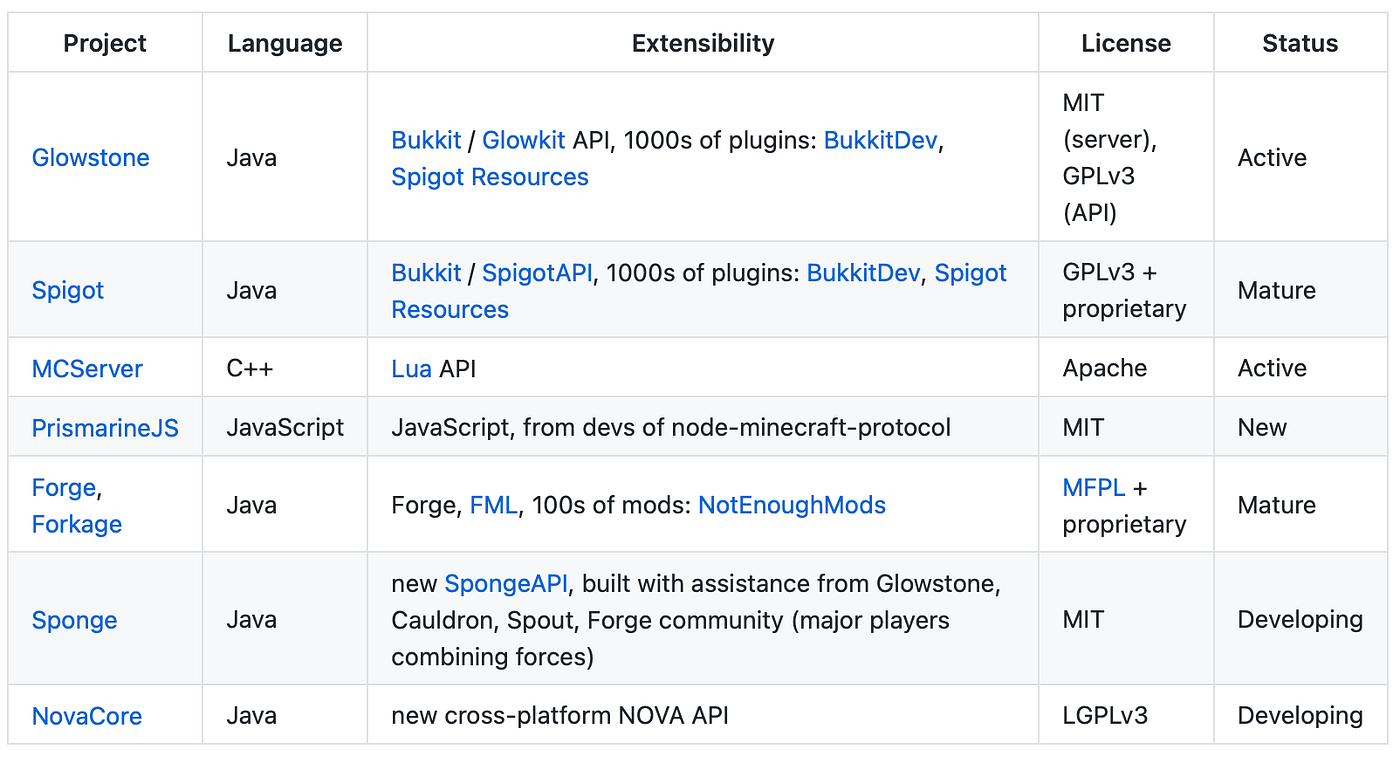The width and height of the screenshot is (1400, 765).
Task: Click the Extensibility column header
Action: point(703,43)
